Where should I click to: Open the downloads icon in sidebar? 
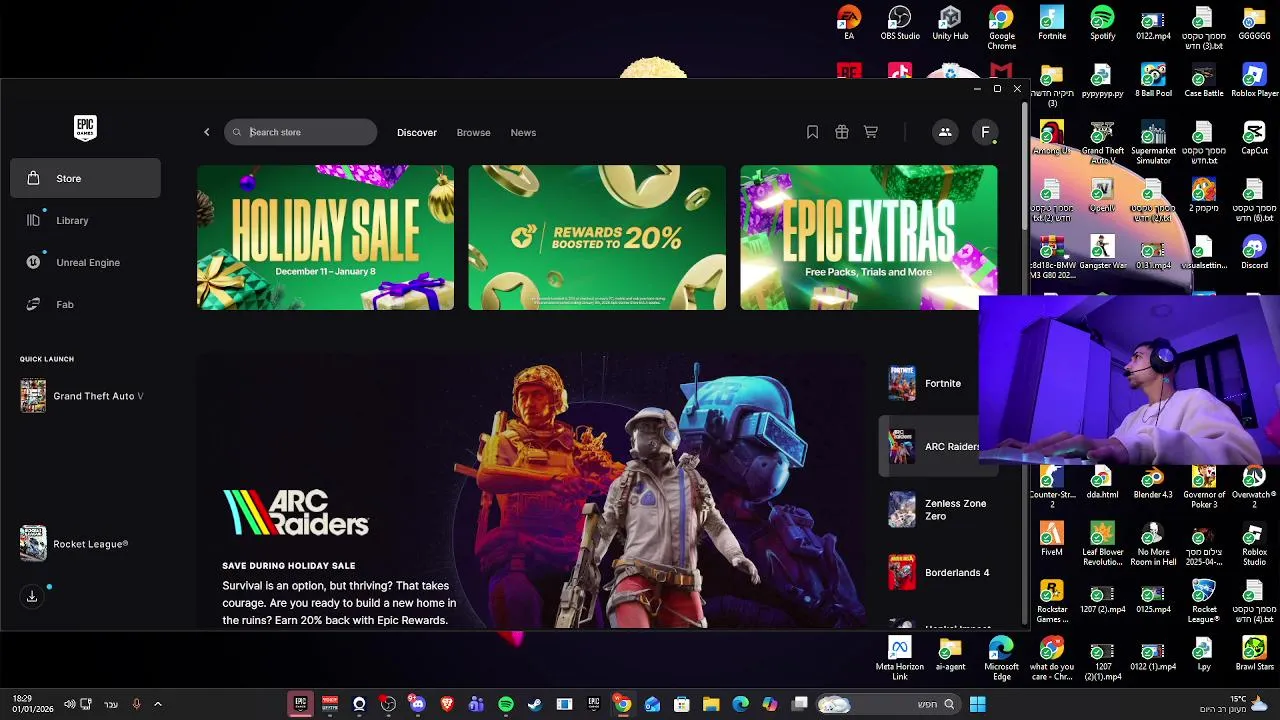pos(32,596)
